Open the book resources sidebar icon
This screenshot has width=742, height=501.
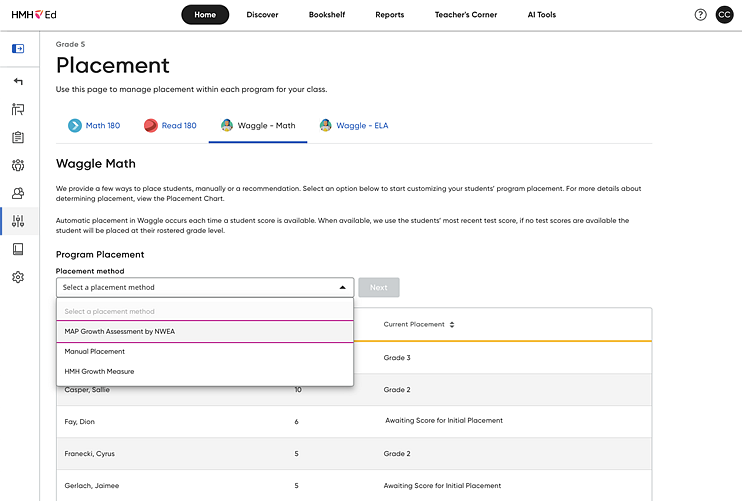point(18,249)
